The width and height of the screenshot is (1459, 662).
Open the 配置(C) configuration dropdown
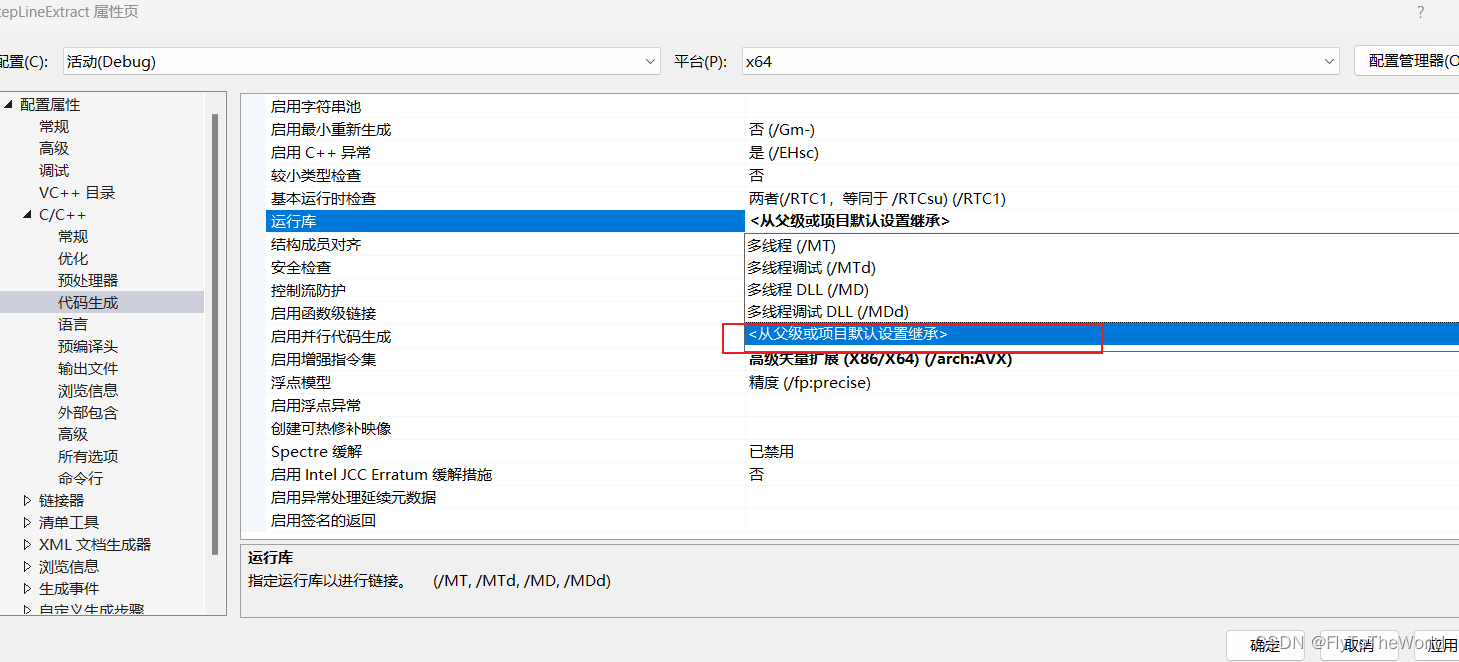(651, 61)
